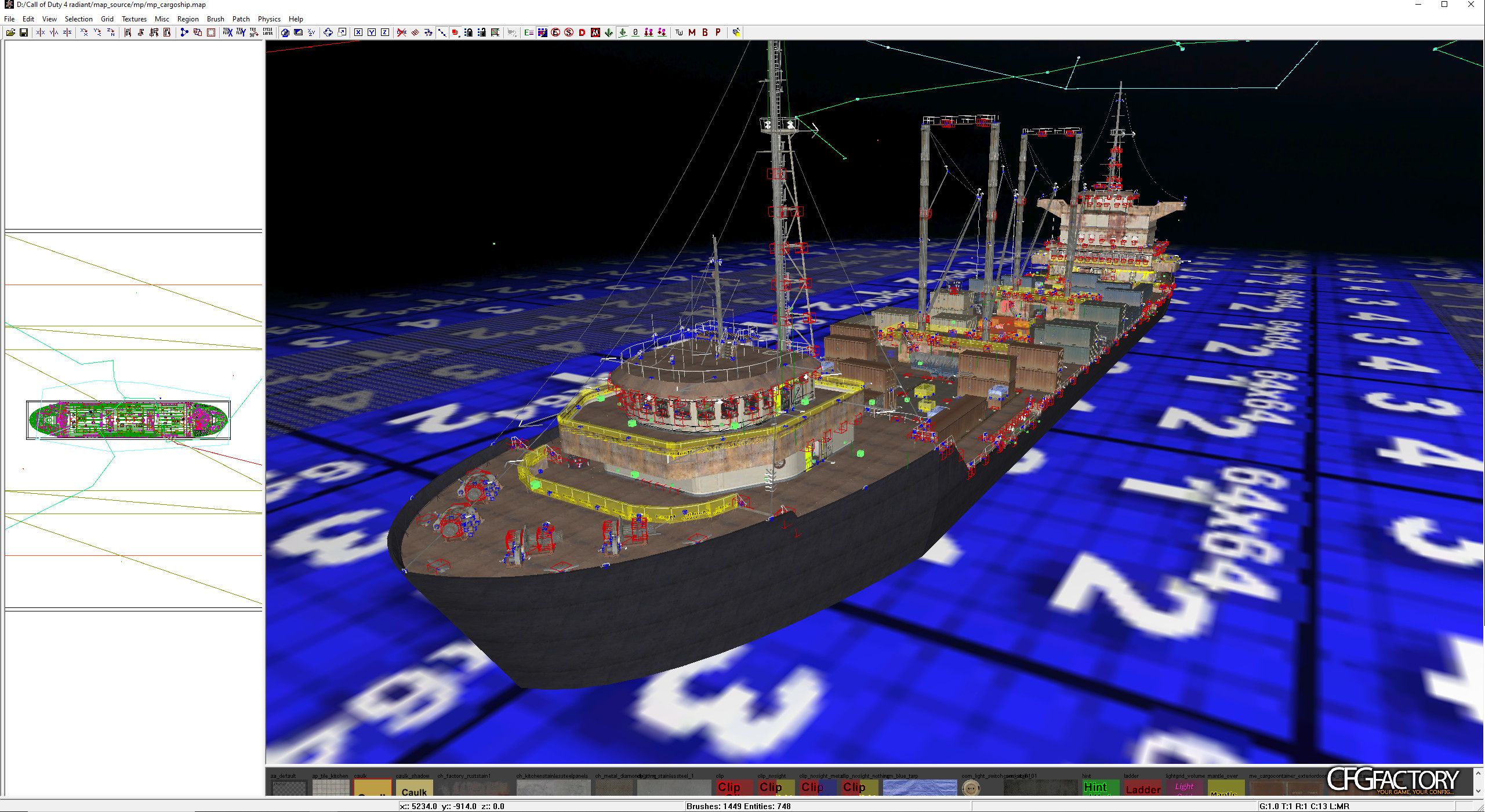1485x812 pixels.
Task: Click the Open map folder icon
Action: click(x=10, y=32)
